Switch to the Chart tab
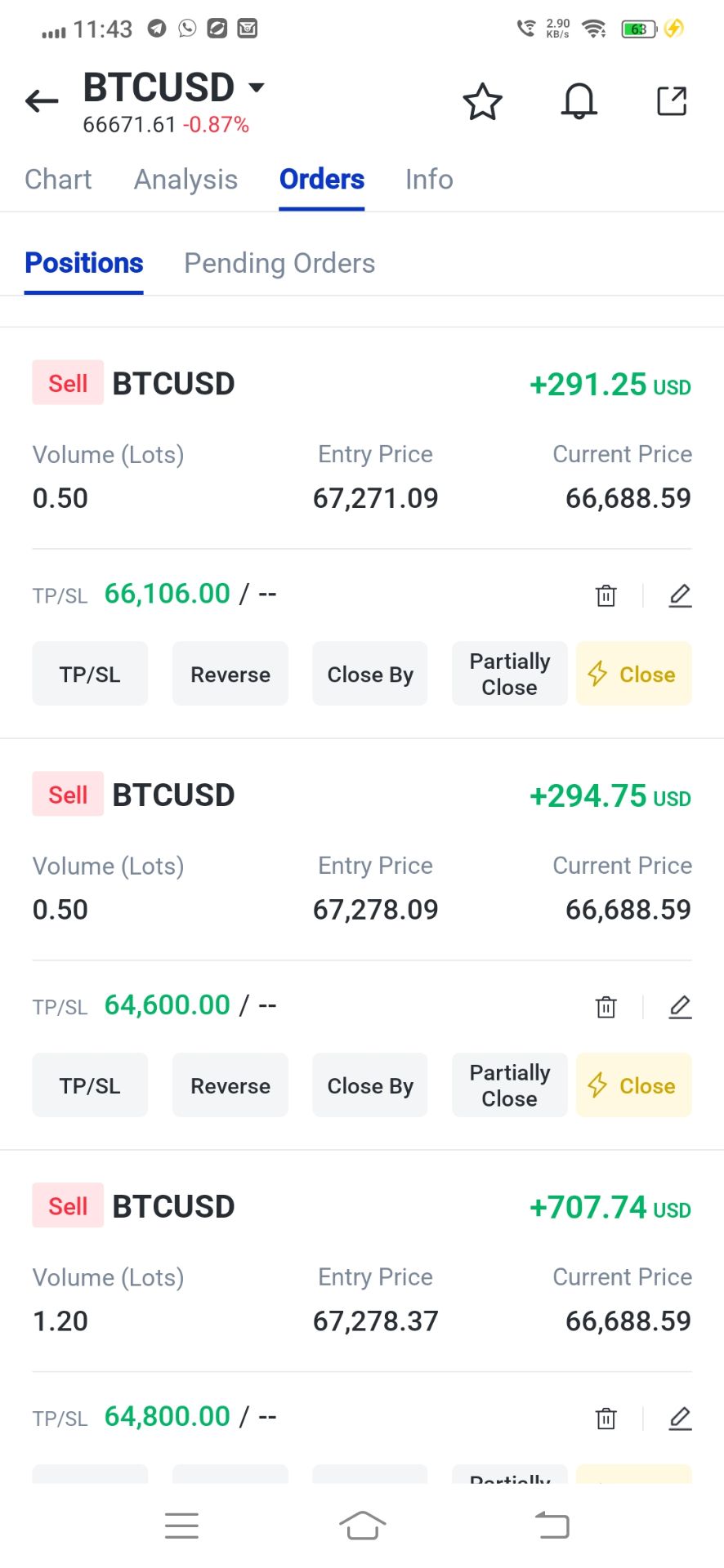 pos(58,180)
